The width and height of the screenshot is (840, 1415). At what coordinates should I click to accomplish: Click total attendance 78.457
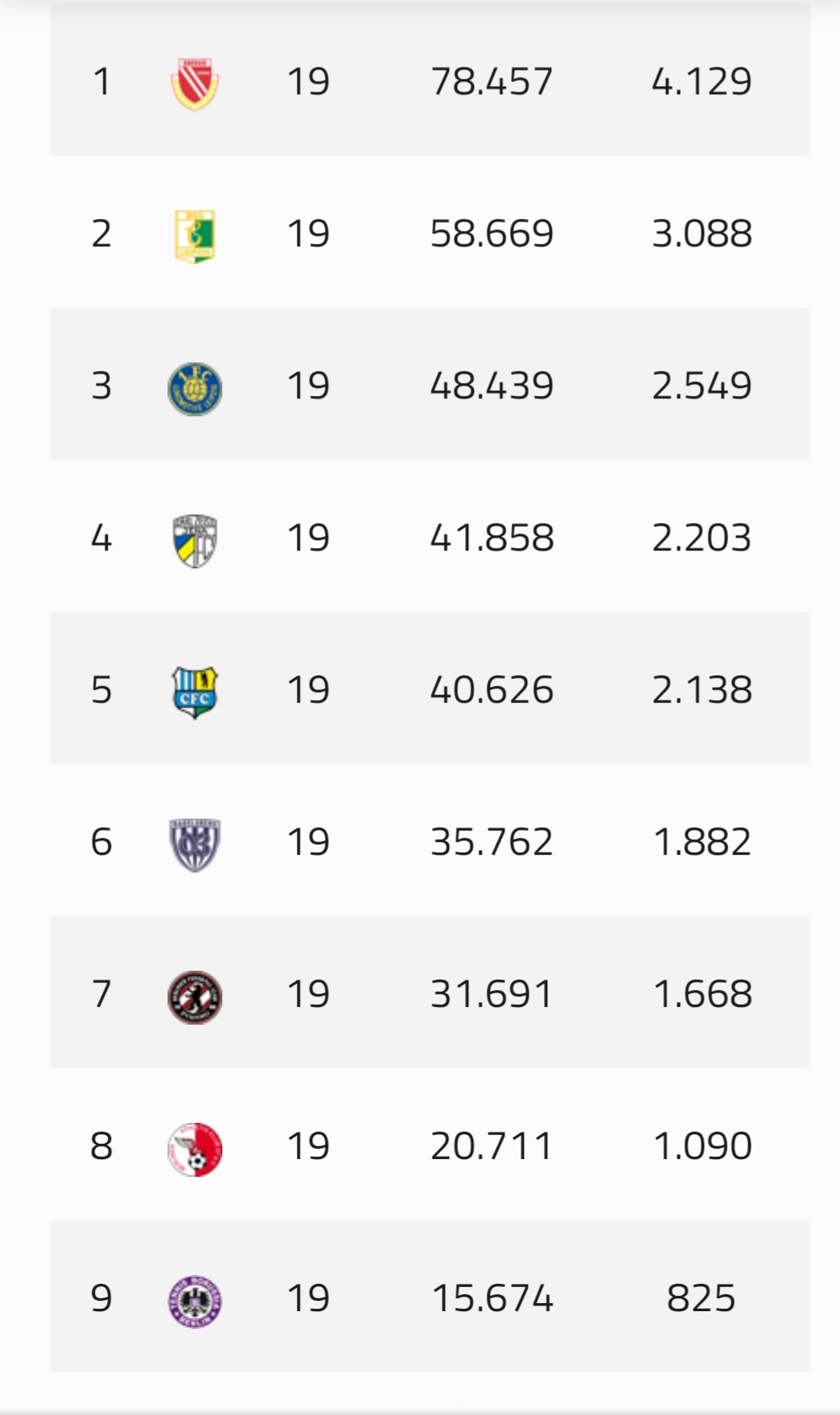click(x=492, y=81)
